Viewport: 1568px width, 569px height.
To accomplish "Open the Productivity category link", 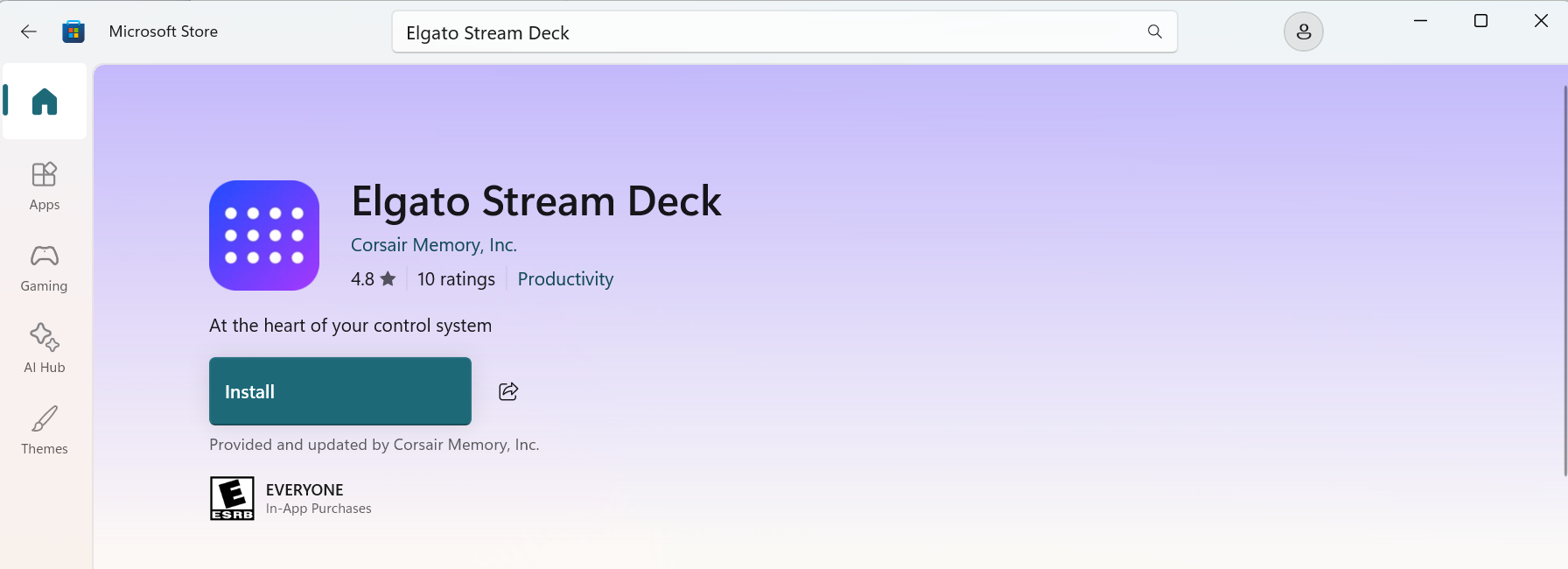I will [x=565, y=279].
